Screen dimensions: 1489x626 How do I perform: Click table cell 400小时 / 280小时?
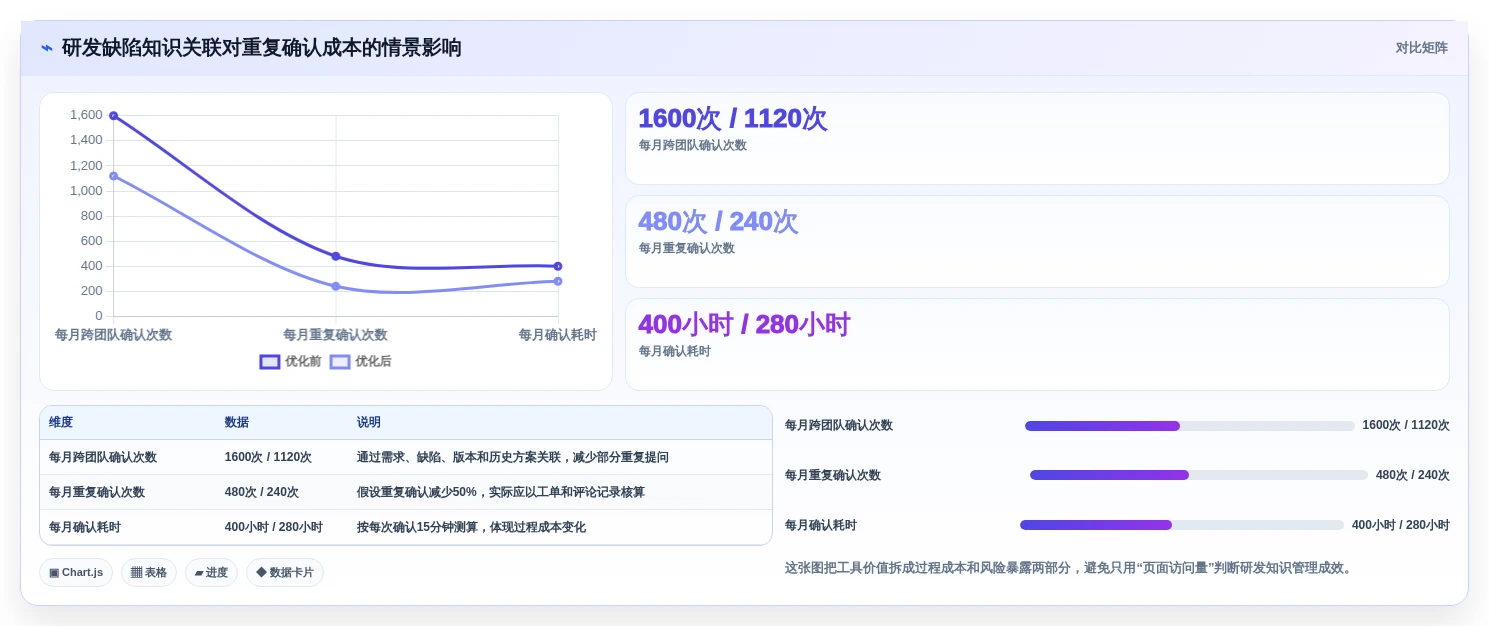(x=274, y=527)
